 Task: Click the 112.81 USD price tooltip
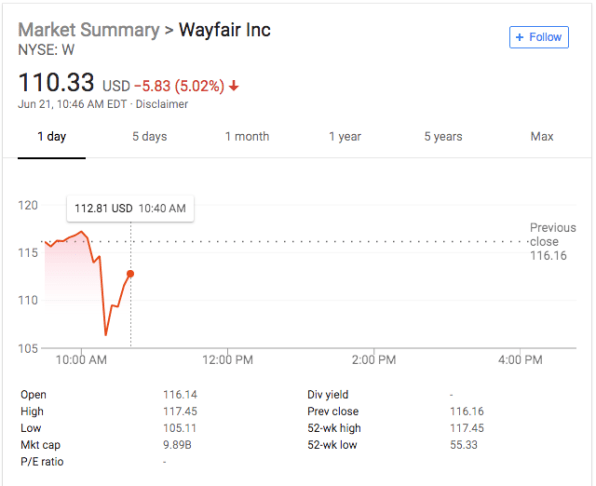(130, 209)
